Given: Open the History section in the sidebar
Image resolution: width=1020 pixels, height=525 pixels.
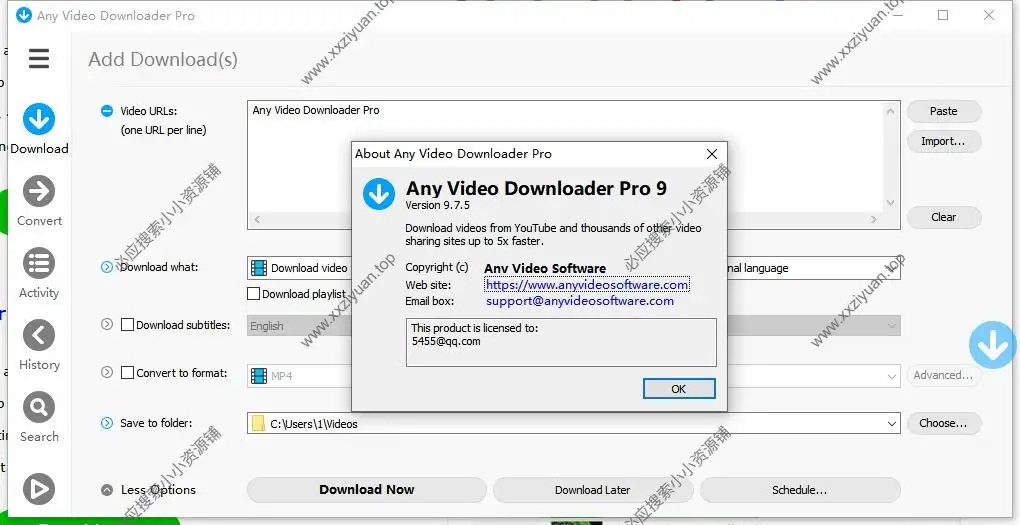Looking at the screenshot, I should (x=39, y=336).
